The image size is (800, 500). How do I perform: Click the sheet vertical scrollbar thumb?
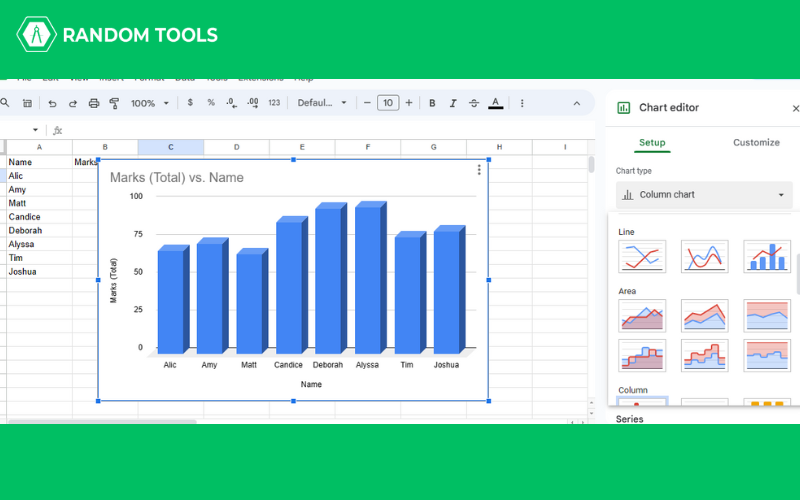pos(591,164)
